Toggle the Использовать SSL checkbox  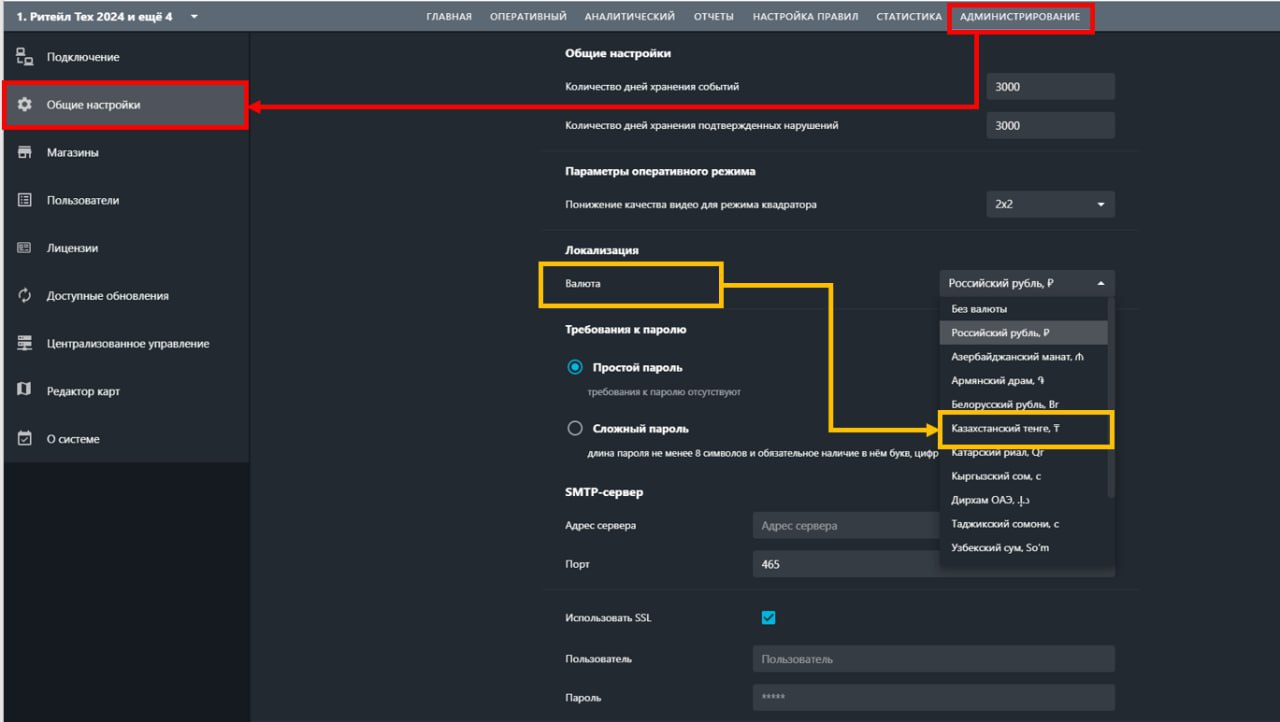(x=768, y=617)
